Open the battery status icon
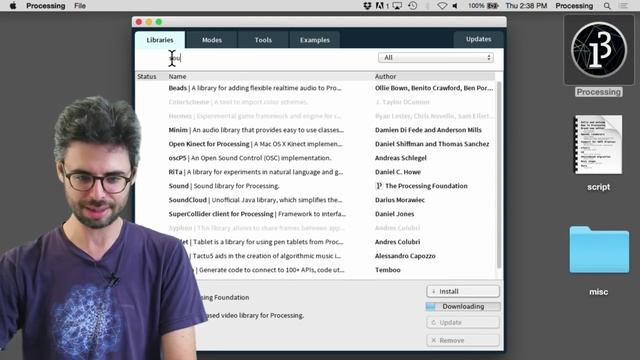 [493, 6]
